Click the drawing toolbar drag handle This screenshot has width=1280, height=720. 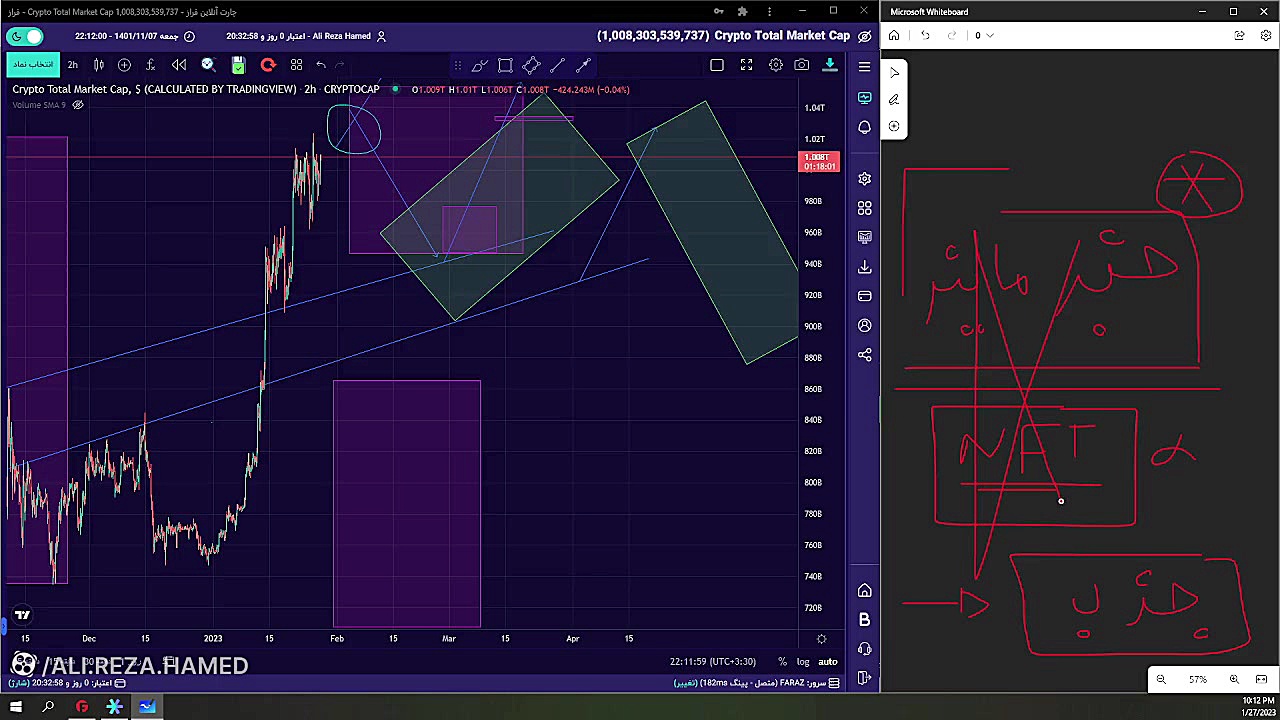[x=457, y=66]
